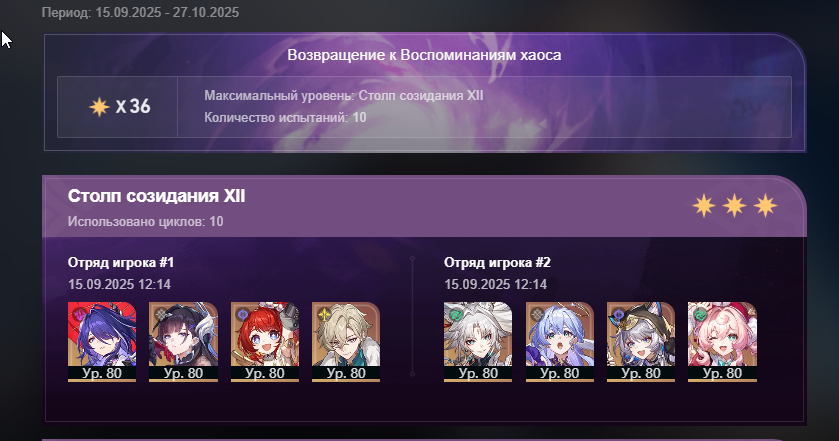Click the lightning element icon on Acheron's portrait

click(x=80, y=314)
